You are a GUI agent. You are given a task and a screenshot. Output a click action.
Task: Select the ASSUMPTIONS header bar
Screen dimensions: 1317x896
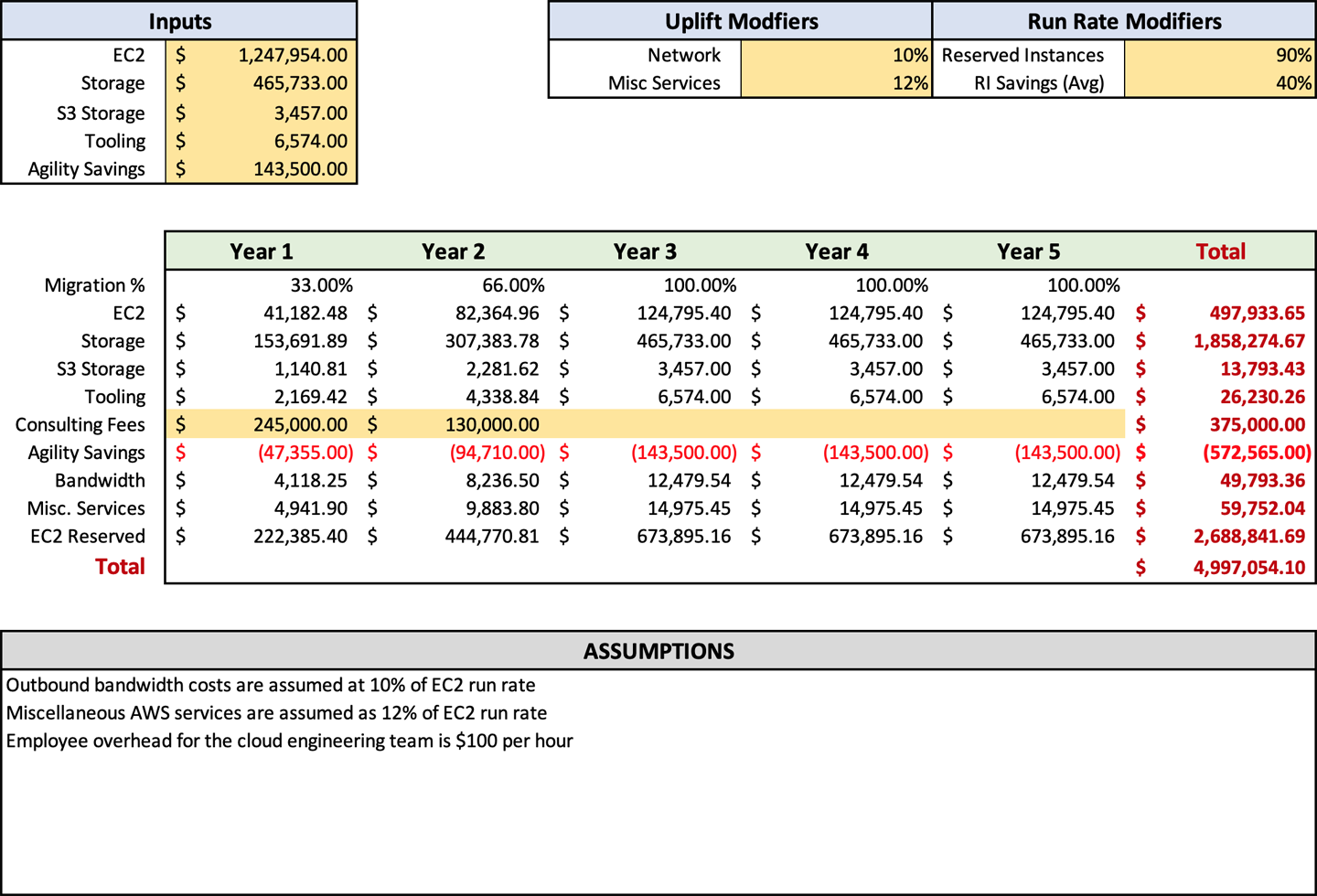pos(658,651)
